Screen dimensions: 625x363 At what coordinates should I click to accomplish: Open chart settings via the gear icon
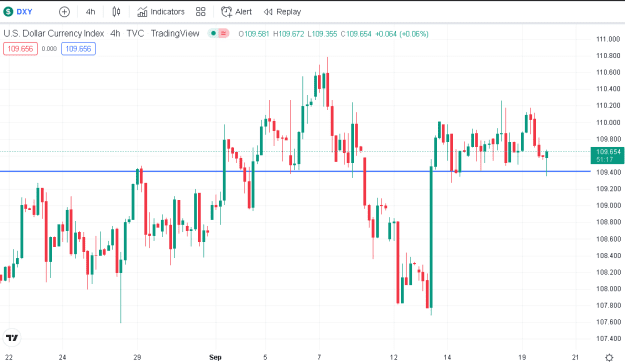(x=609, y=357)
